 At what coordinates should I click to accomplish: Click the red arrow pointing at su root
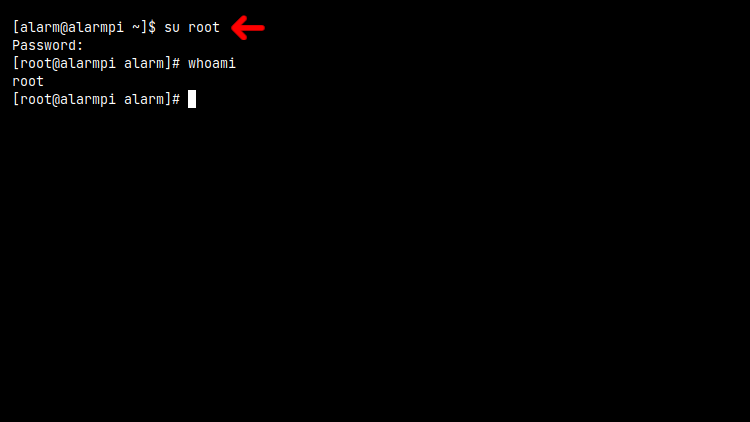tap(248, 28)
